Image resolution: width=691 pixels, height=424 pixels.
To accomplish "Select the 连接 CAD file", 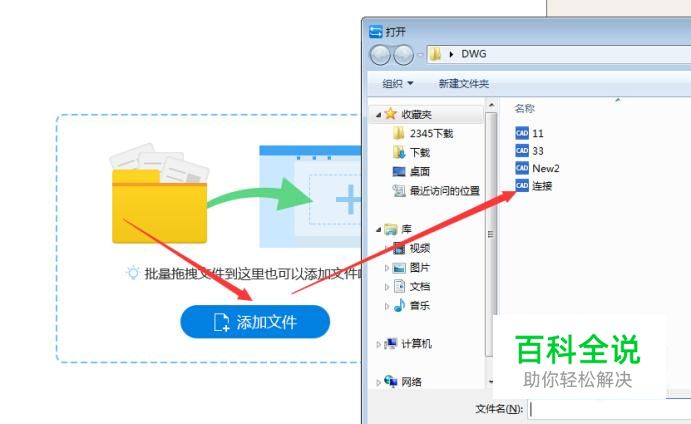I will pyautogui.click(x=534, y=186).
